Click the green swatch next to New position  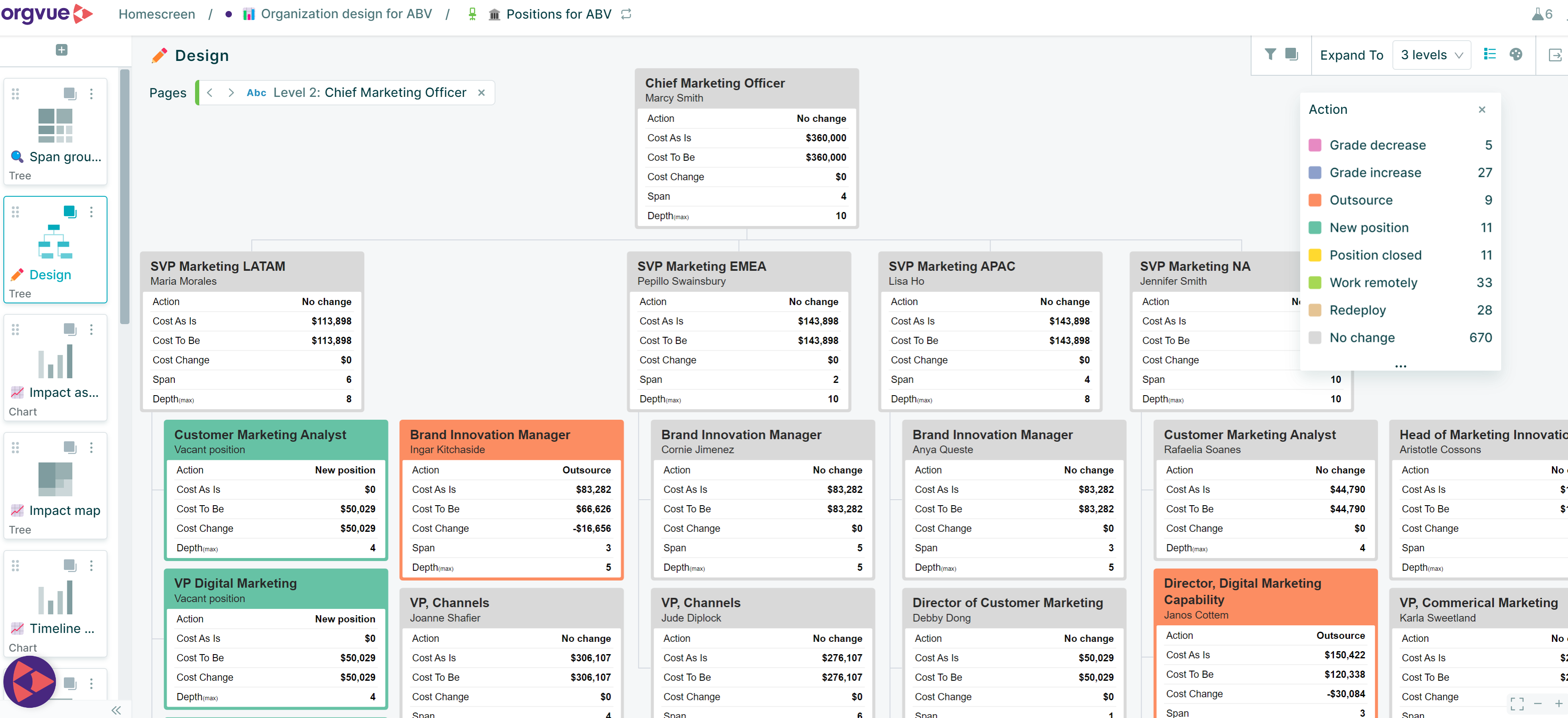pyautogui.click(x=1315, y=227)
